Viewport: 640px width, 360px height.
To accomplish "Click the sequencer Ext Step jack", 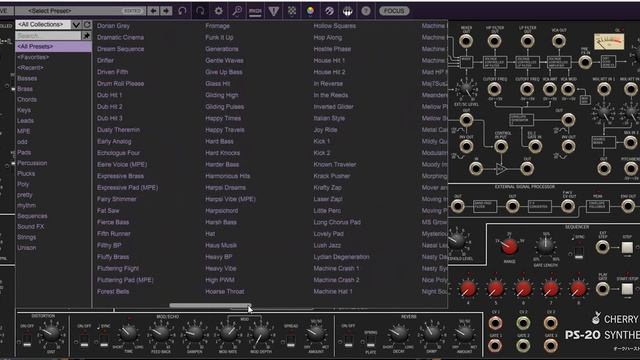I will tap(602, 247).
